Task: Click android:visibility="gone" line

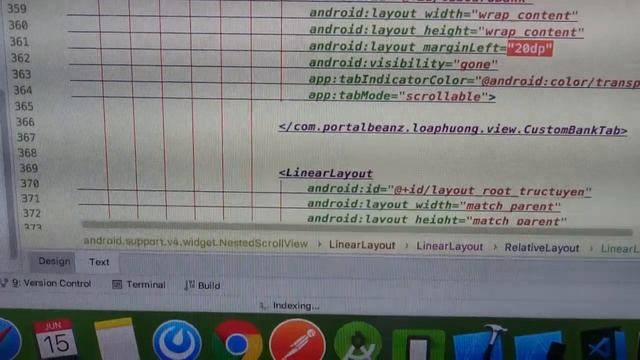Action: 403,64
